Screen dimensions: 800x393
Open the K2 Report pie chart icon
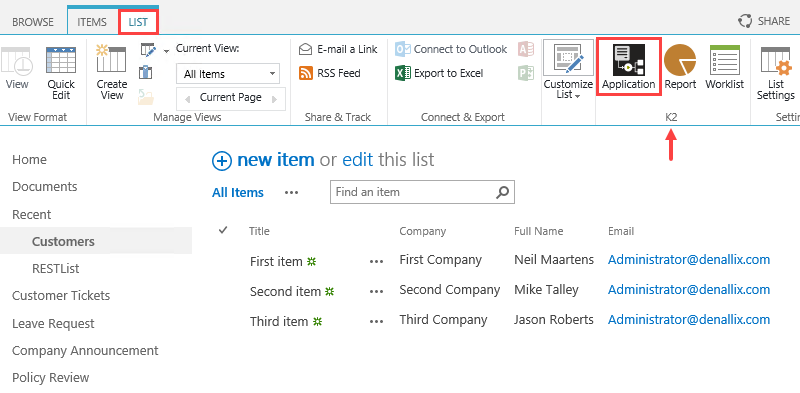(680, 60)
